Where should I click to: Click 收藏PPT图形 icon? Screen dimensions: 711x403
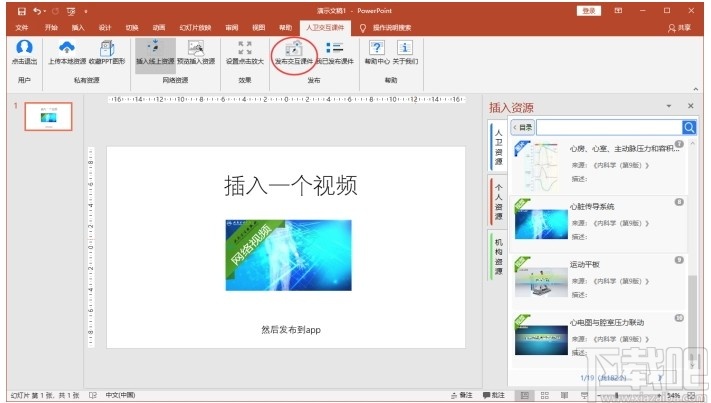click(x=107, y=48)
